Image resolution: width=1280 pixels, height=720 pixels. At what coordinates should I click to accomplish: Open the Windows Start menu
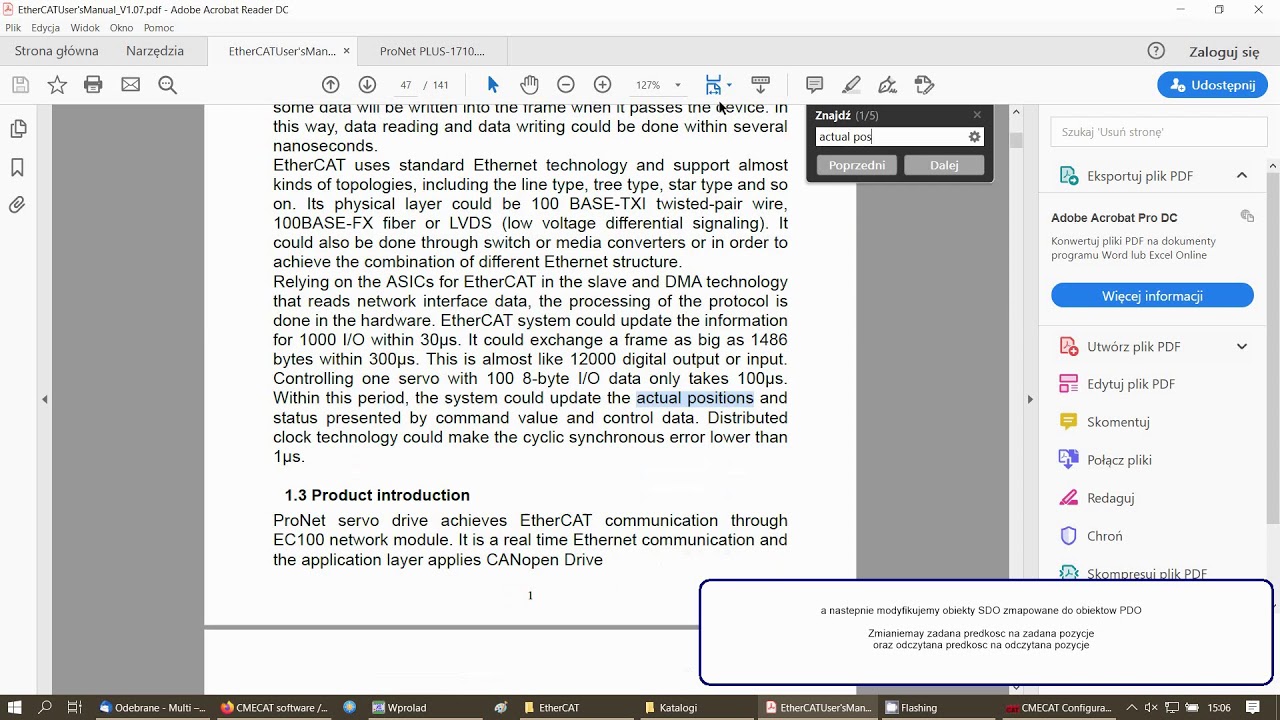[x=15, y=708]
